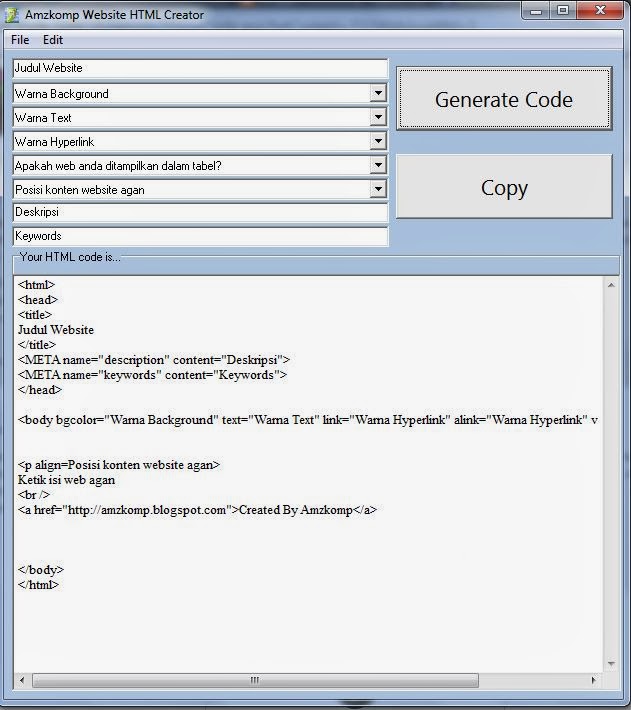Click the META name="keywords" line
631x710 pixels.
[x=153, y=375]
